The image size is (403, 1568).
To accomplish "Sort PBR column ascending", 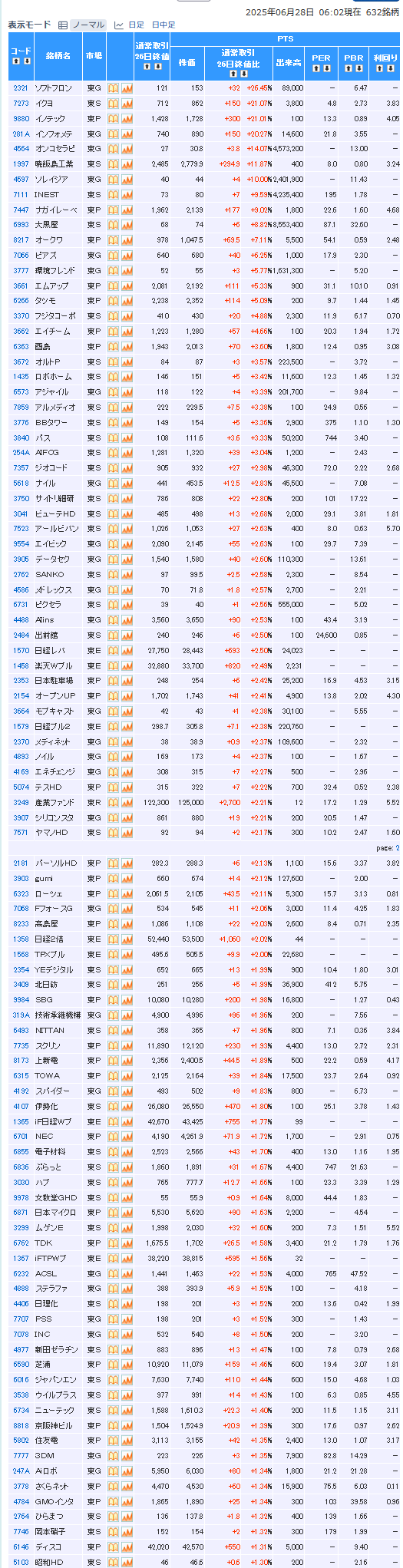I will tap(348, 68).
